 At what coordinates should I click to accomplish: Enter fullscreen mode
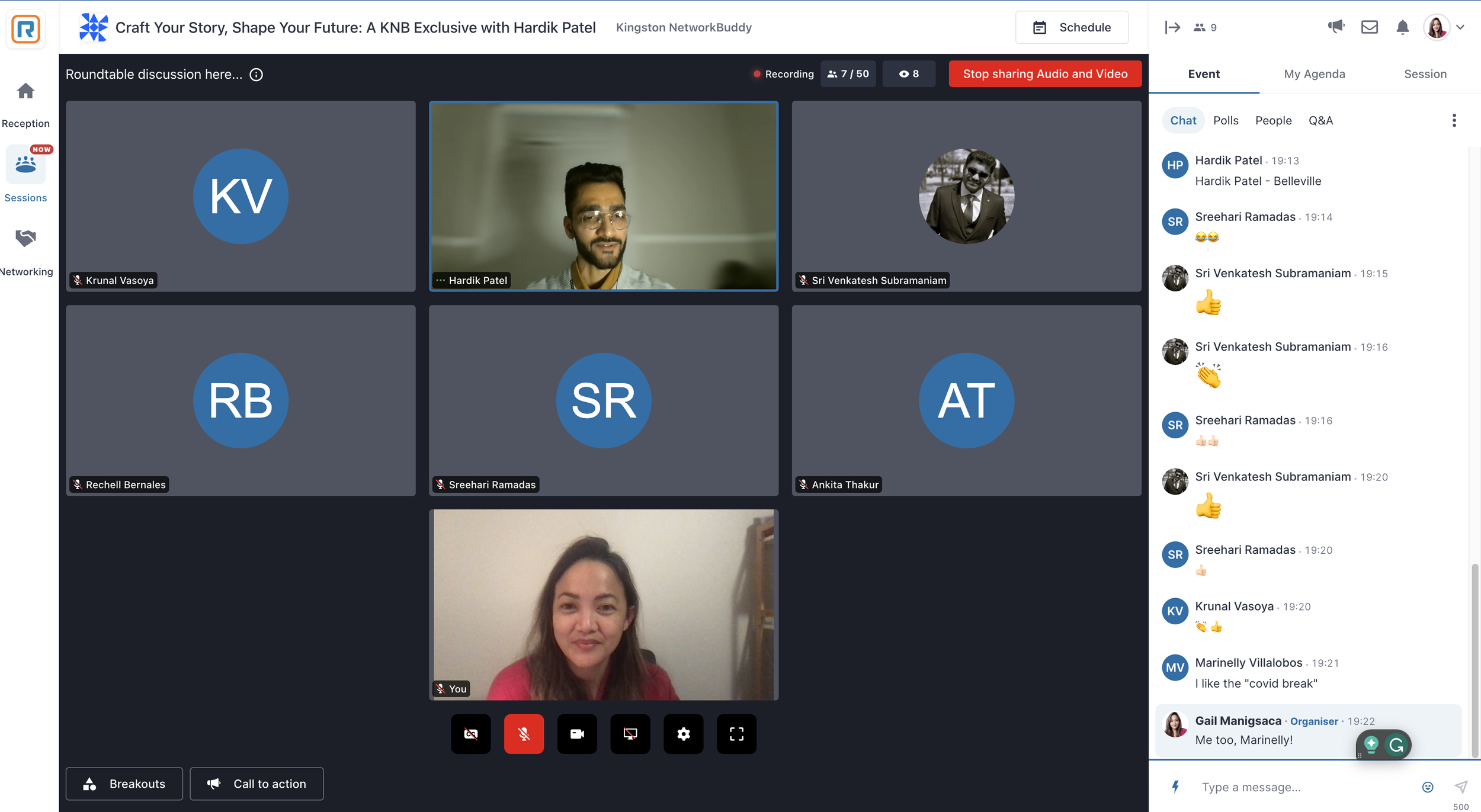[x=736, y=734]
